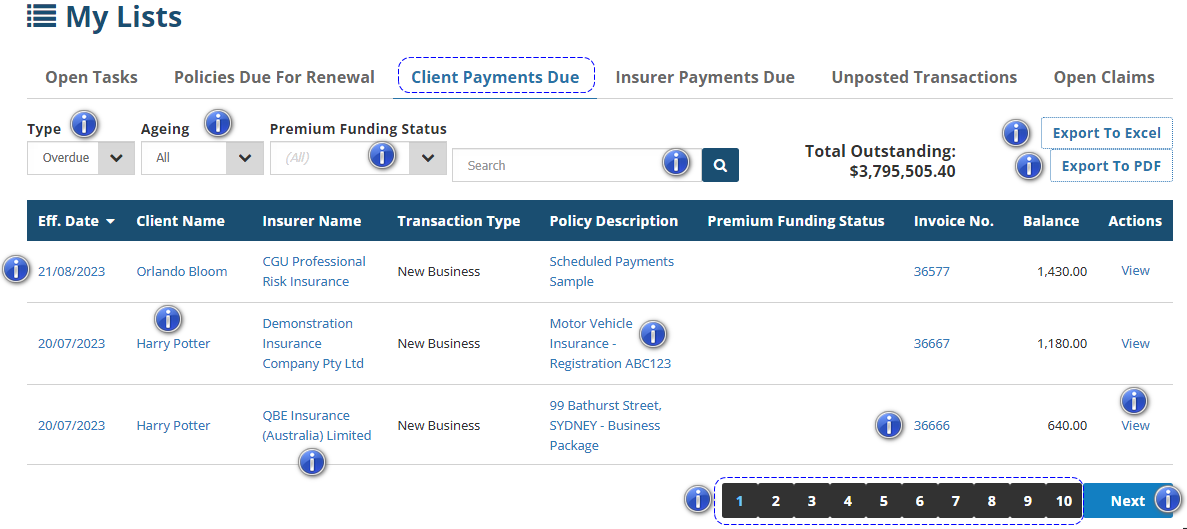This screenshot has height=529, width=1187.
Task: Switch to the Insurer Payments Due tab
Action: [x=705, y=77]
